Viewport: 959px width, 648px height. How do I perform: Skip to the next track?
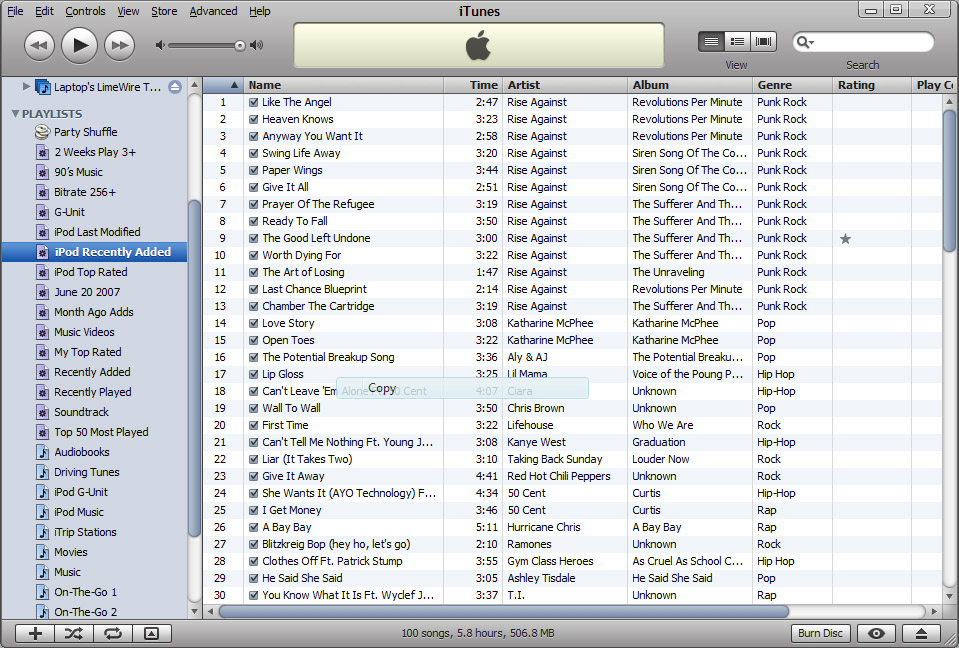120,46
